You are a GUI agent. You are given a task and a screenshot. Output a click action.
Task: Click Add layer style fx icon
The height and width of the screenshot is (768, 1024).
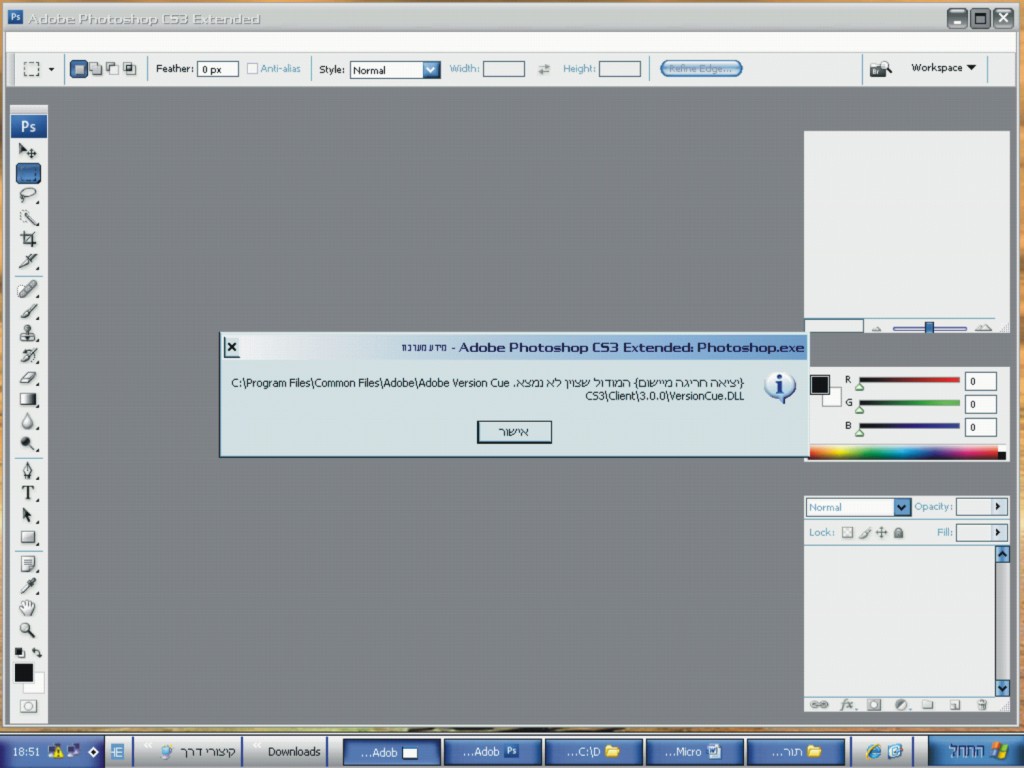847,705
